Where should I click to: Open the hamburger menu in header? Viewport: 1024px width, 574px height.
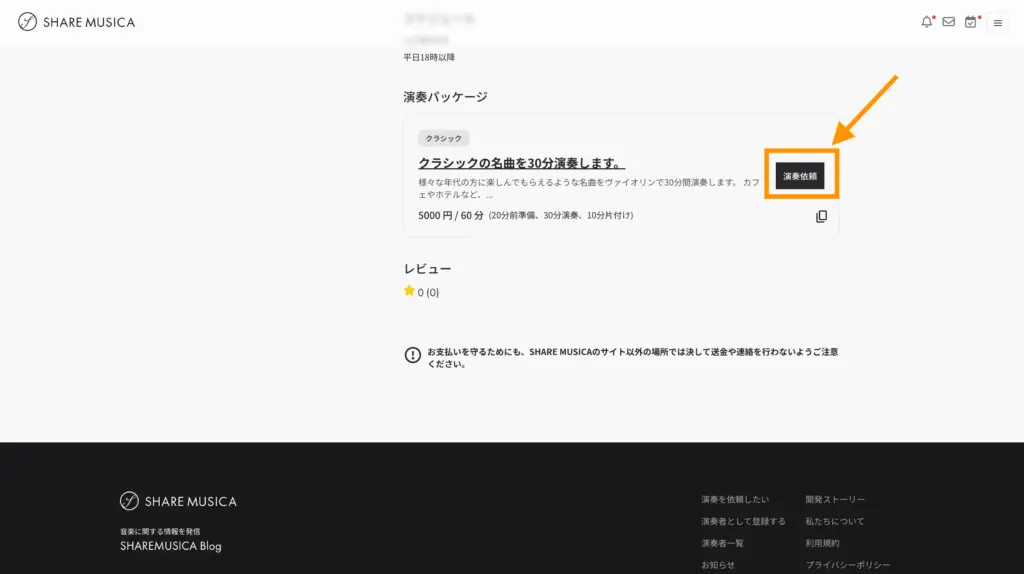(997, 23)
